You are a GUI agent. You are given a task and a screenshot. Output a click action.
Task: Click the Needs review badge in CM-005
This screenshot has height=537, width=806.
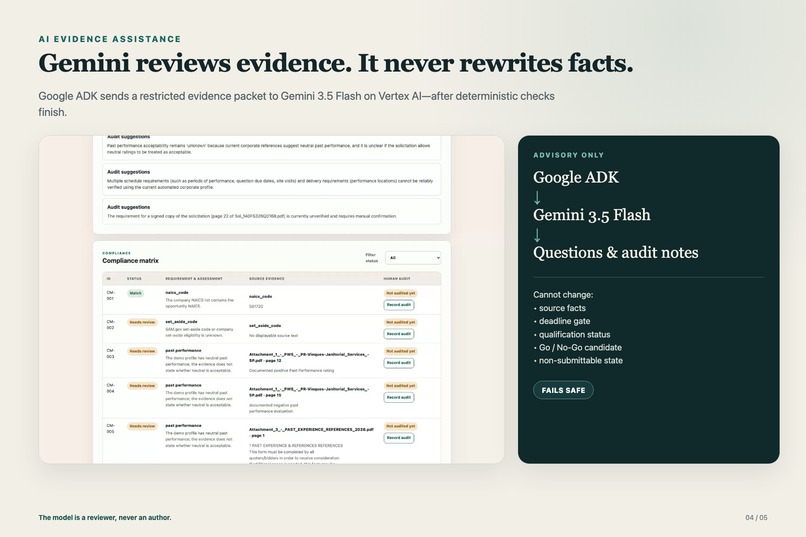click(142, 426)
